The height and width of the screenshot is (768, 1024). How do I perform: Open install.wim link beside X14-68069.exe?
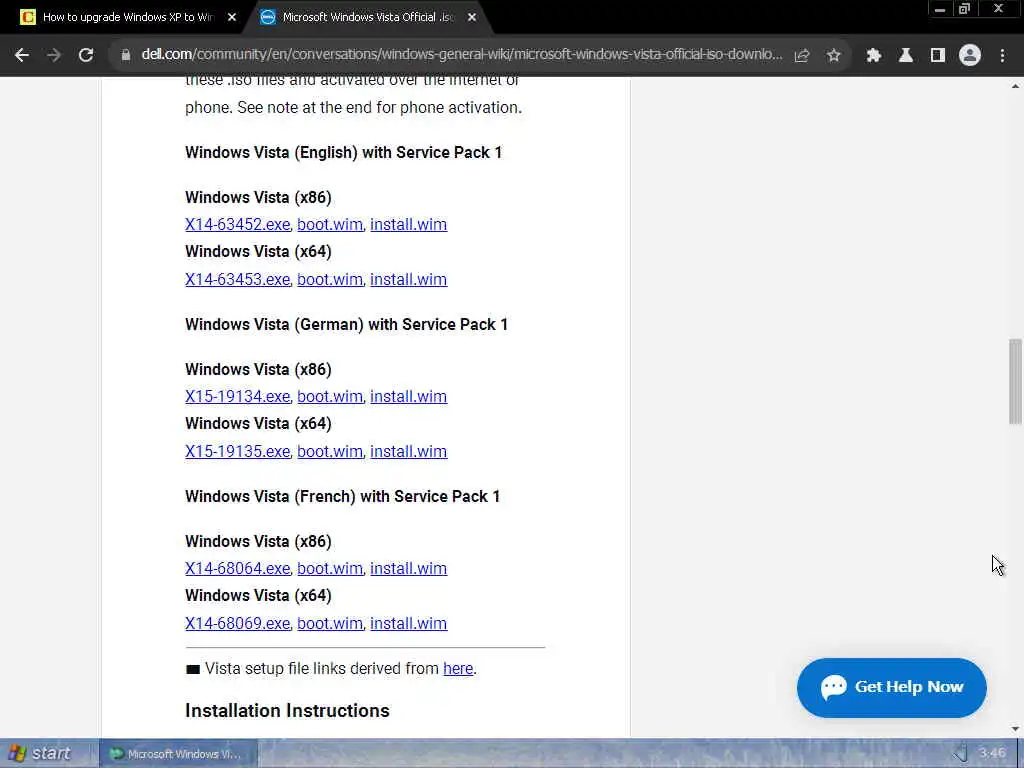tap(408, 623)
